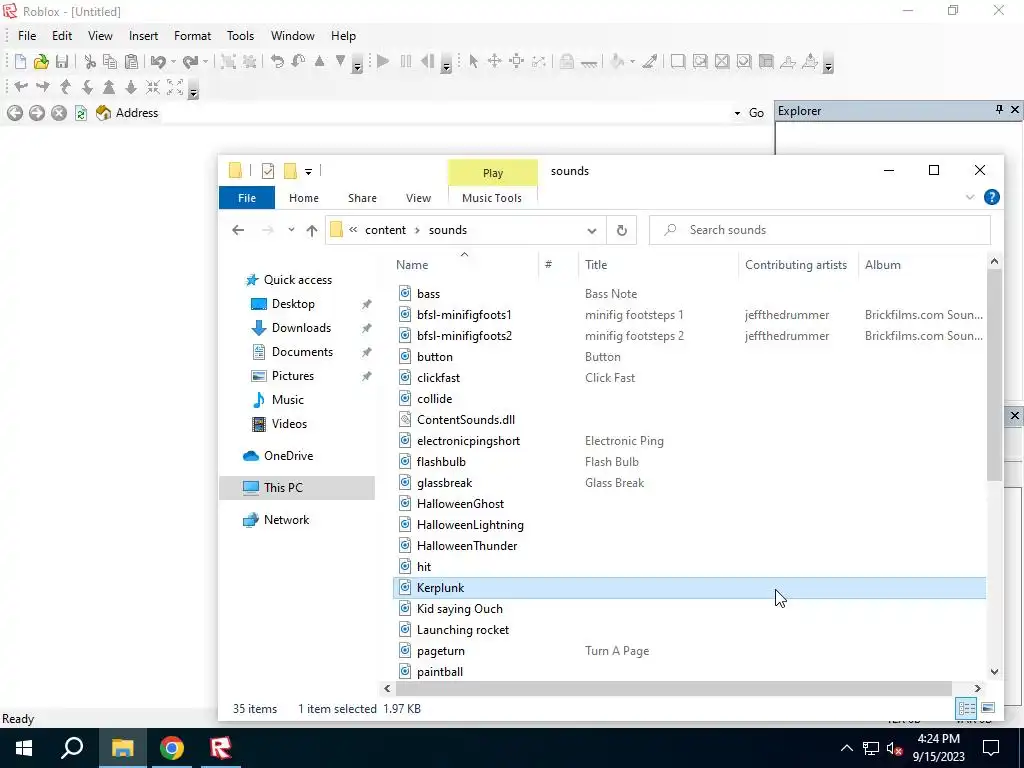Click the Stop loading circle icon
The width and height of the screenshot is (1024, 768).
point(59,113)
